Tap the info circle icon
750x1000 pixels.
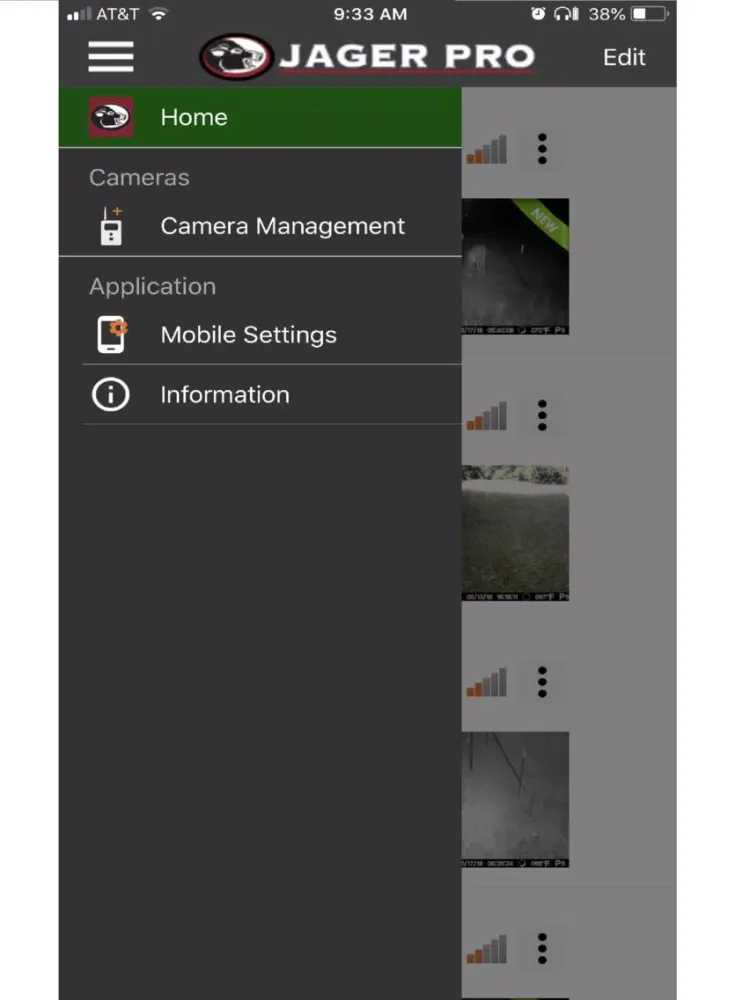pyautogui.click(x=111, y=395)
